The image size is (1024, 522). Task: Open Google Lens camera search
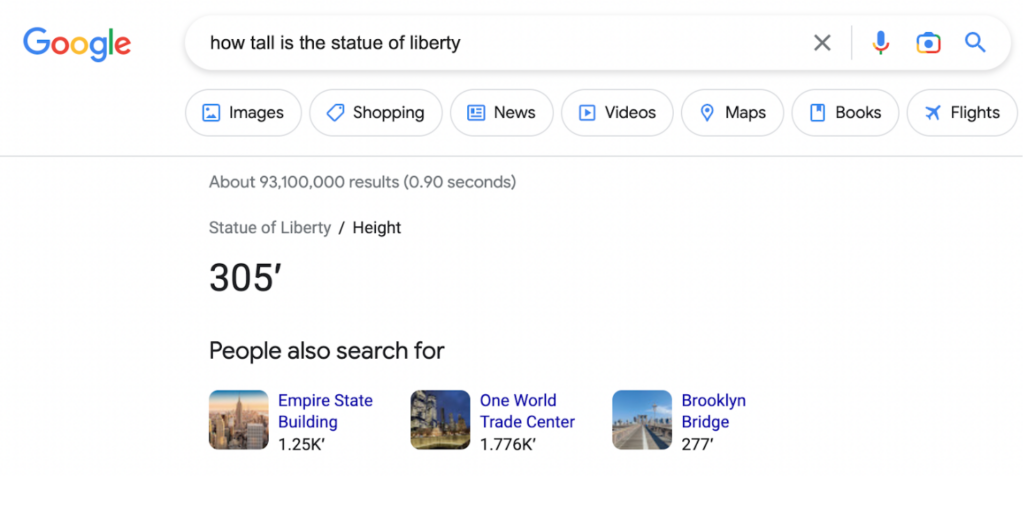[928, 43]
